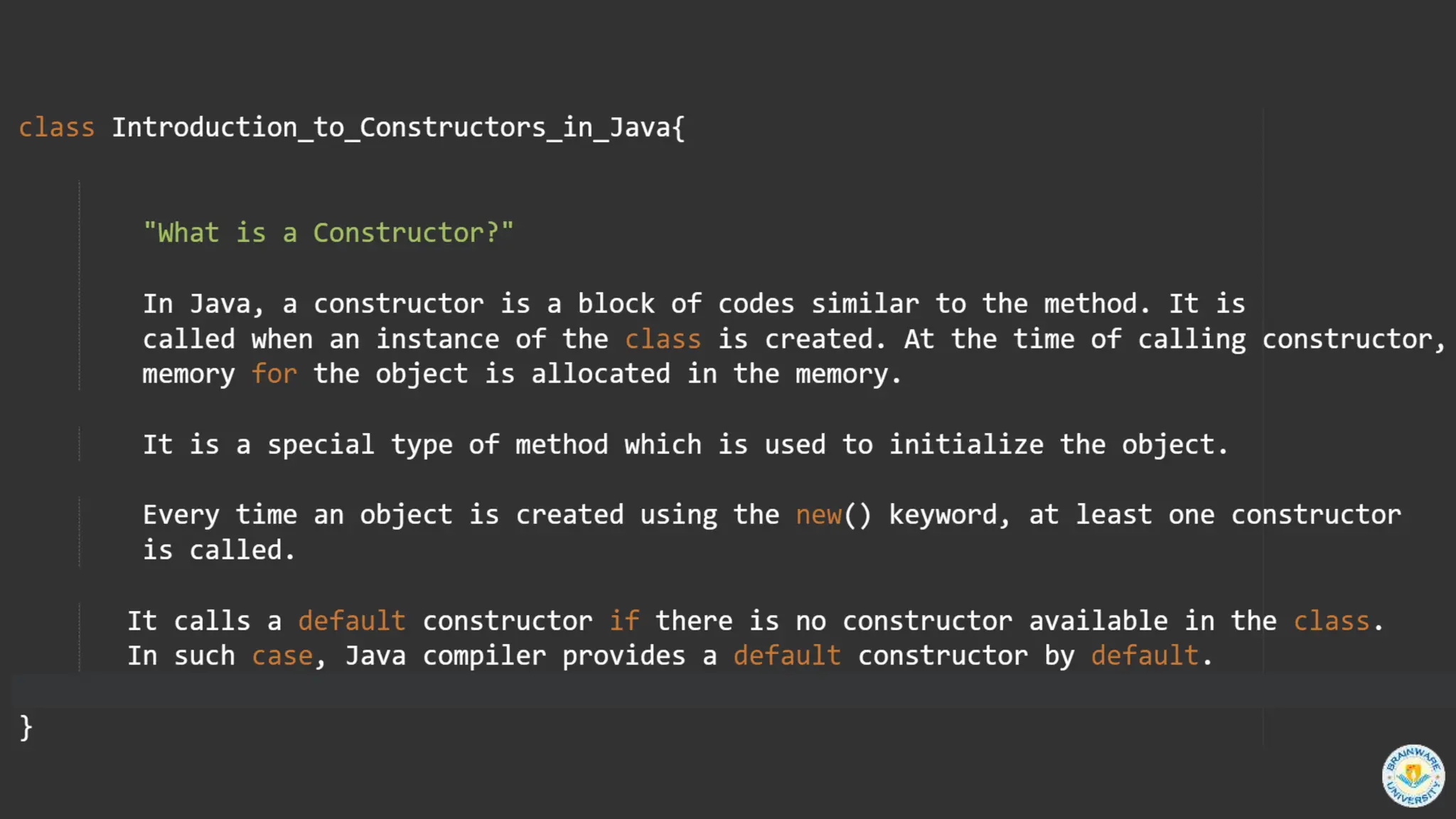Click the orange 'for' keyword
1456x819 pixels.
pyautogui.click(x=274, y=374)
